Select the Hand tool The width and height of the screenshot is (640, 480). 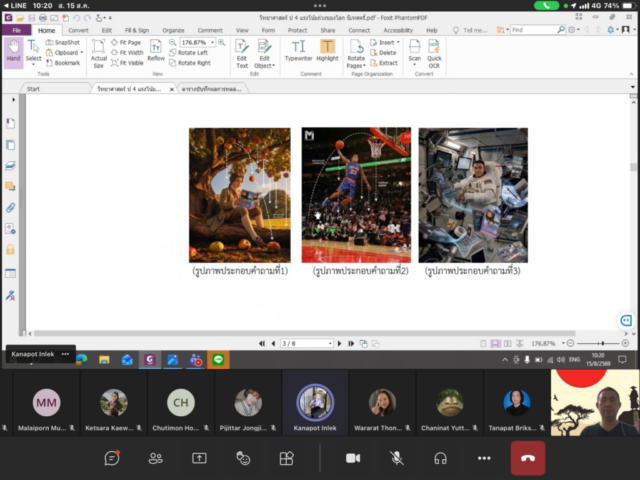13,51
